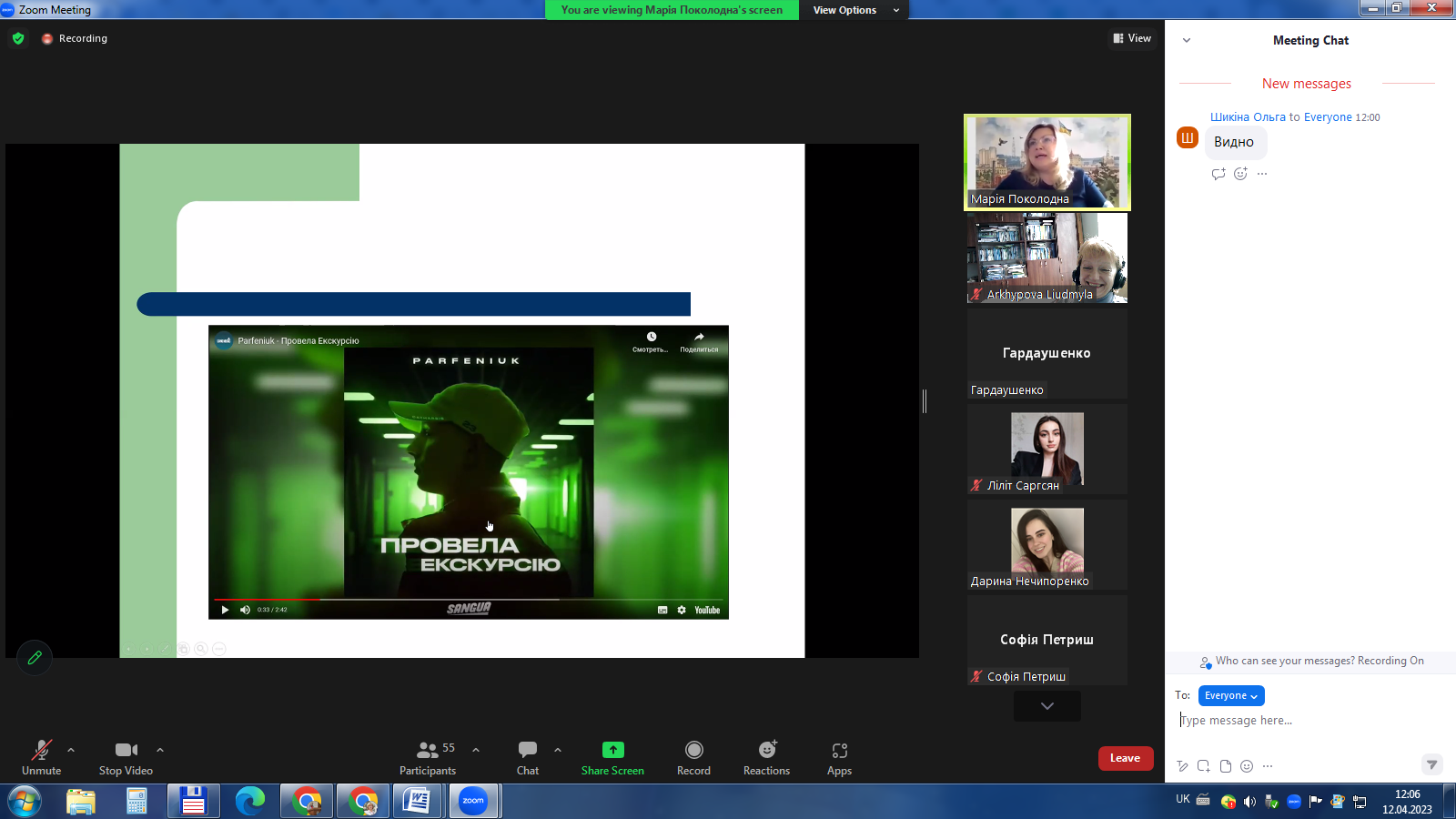Click the attach file icon in chat
Screen dimensions: 1456x819
point(1225,766)
